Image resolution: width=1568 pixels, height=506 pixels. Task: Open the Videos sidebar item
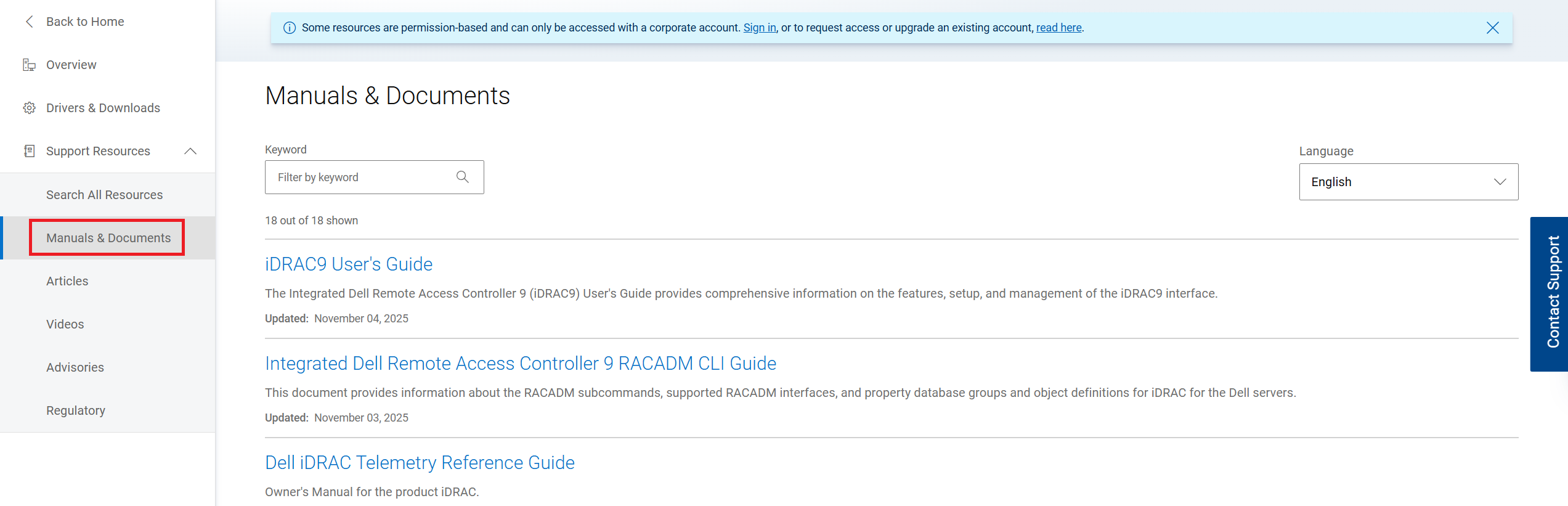pos(65,324)
